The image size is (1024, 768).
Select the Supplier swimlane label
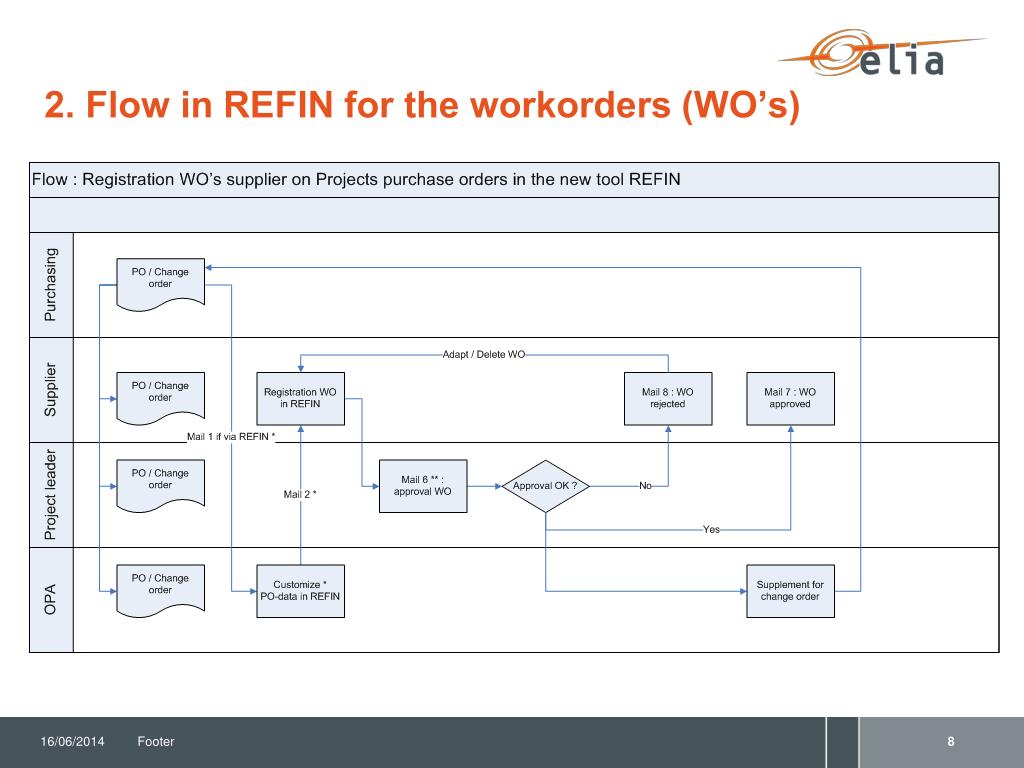[51, 390]
